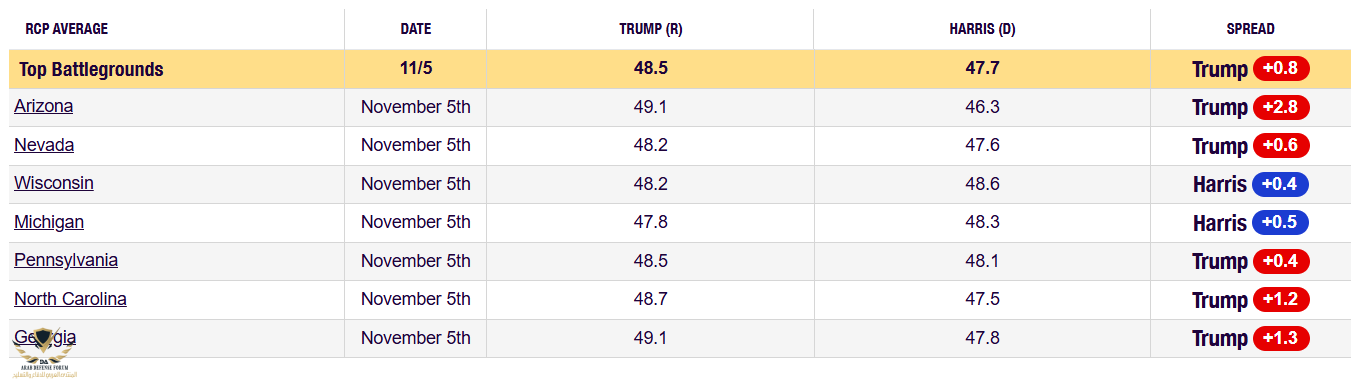The image size is (1362, 380).
Task: Click the blue +0.4 Wisconsin spread badge
Action: pyautogui.click(x=1280, y=184)
